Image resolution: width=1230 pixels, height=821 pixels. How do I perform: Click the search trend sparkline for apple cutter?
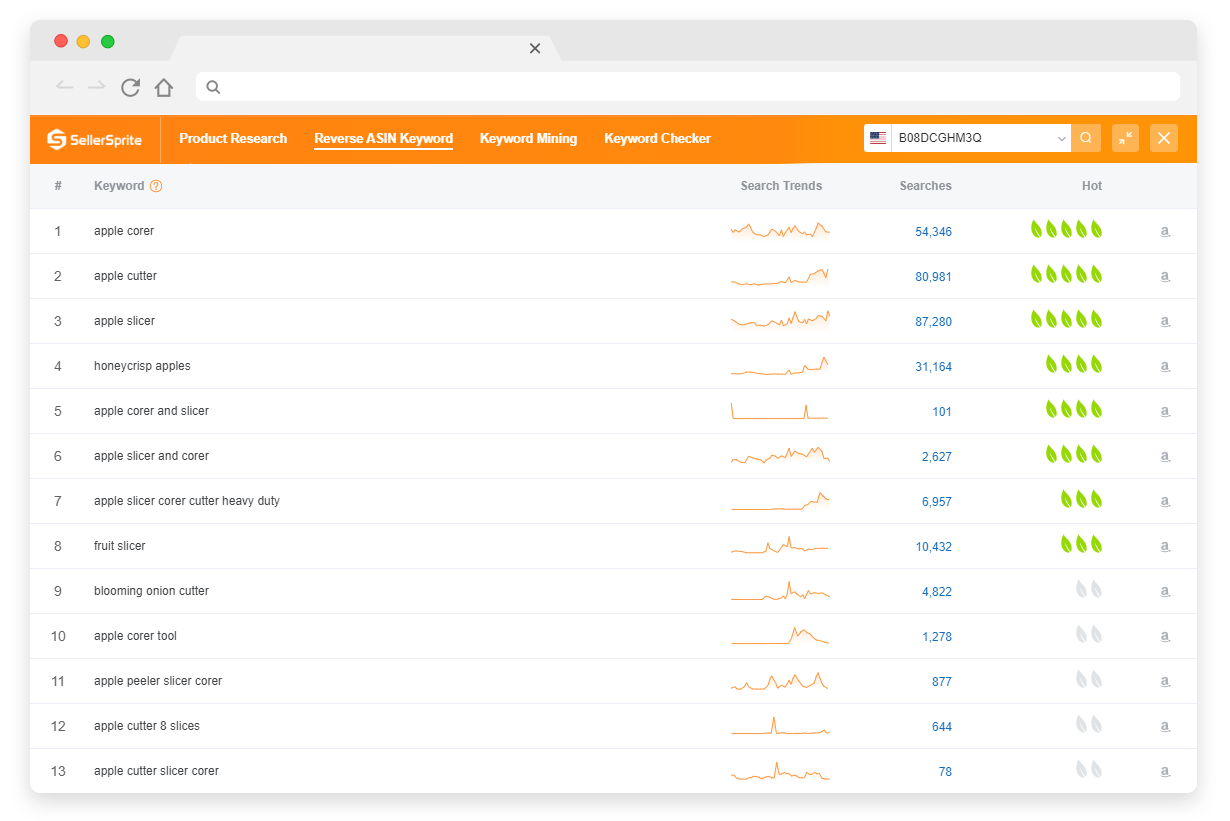pyautogui.click(x=781, y=275)
